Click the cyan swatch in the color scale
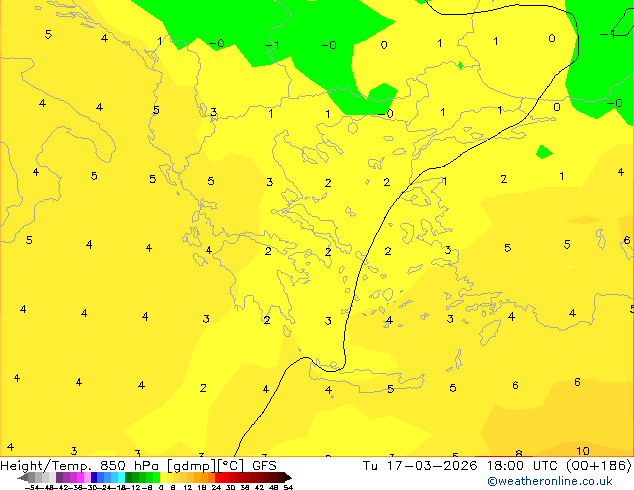 pyautogui.click(x=121, y=478)
